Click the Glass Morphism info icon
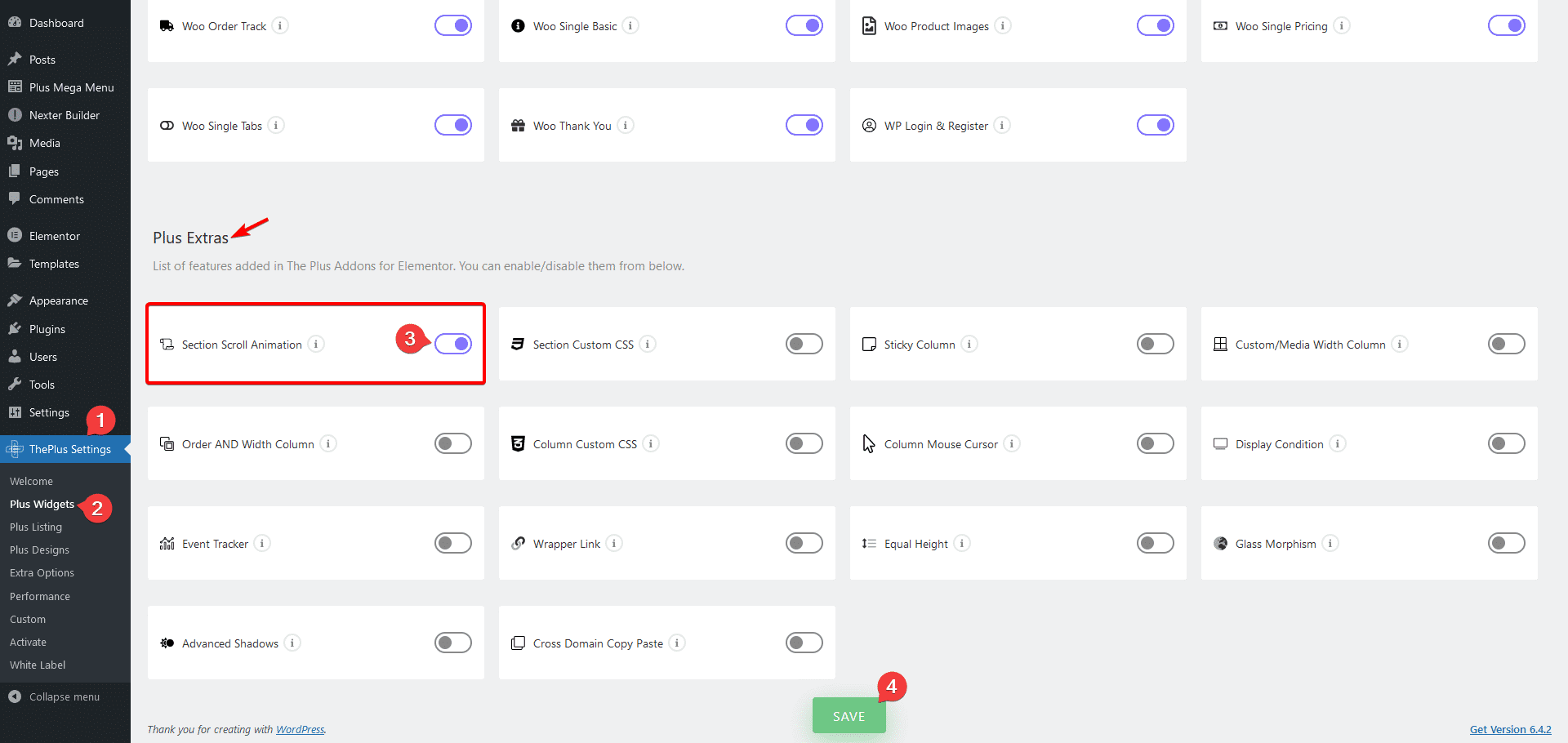The image size is (1568, 743). (1330, 544)
